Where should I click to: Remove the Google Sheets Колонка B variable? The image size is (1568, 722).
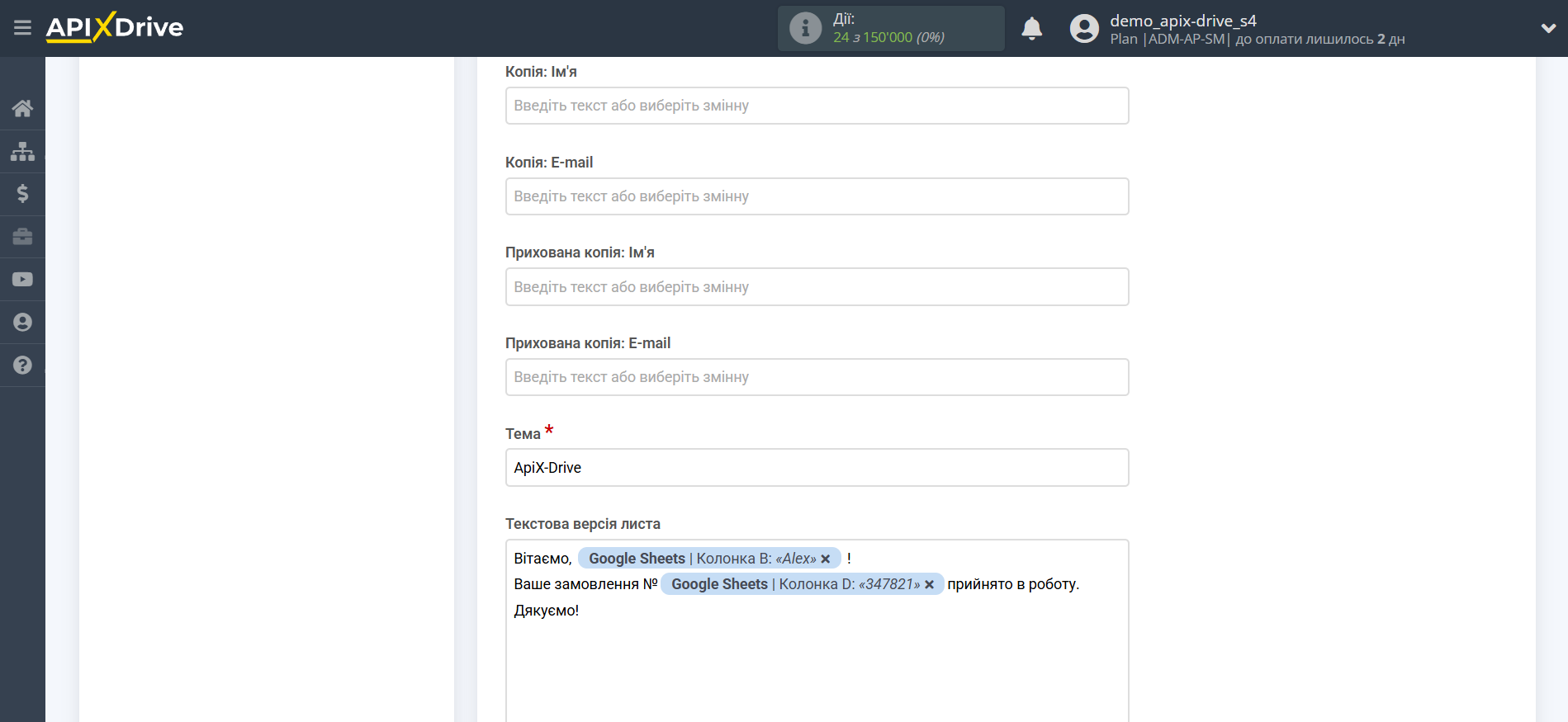click(x=826, y=559)
